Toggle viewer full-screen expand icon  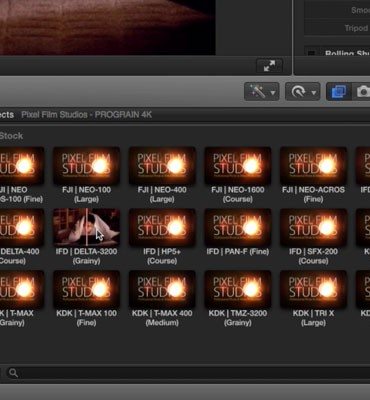click(269, 66)
